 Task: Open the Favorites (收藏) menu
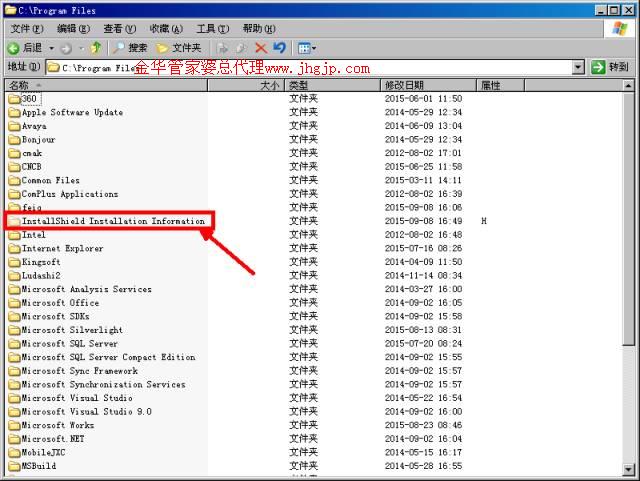click(166, 29)
